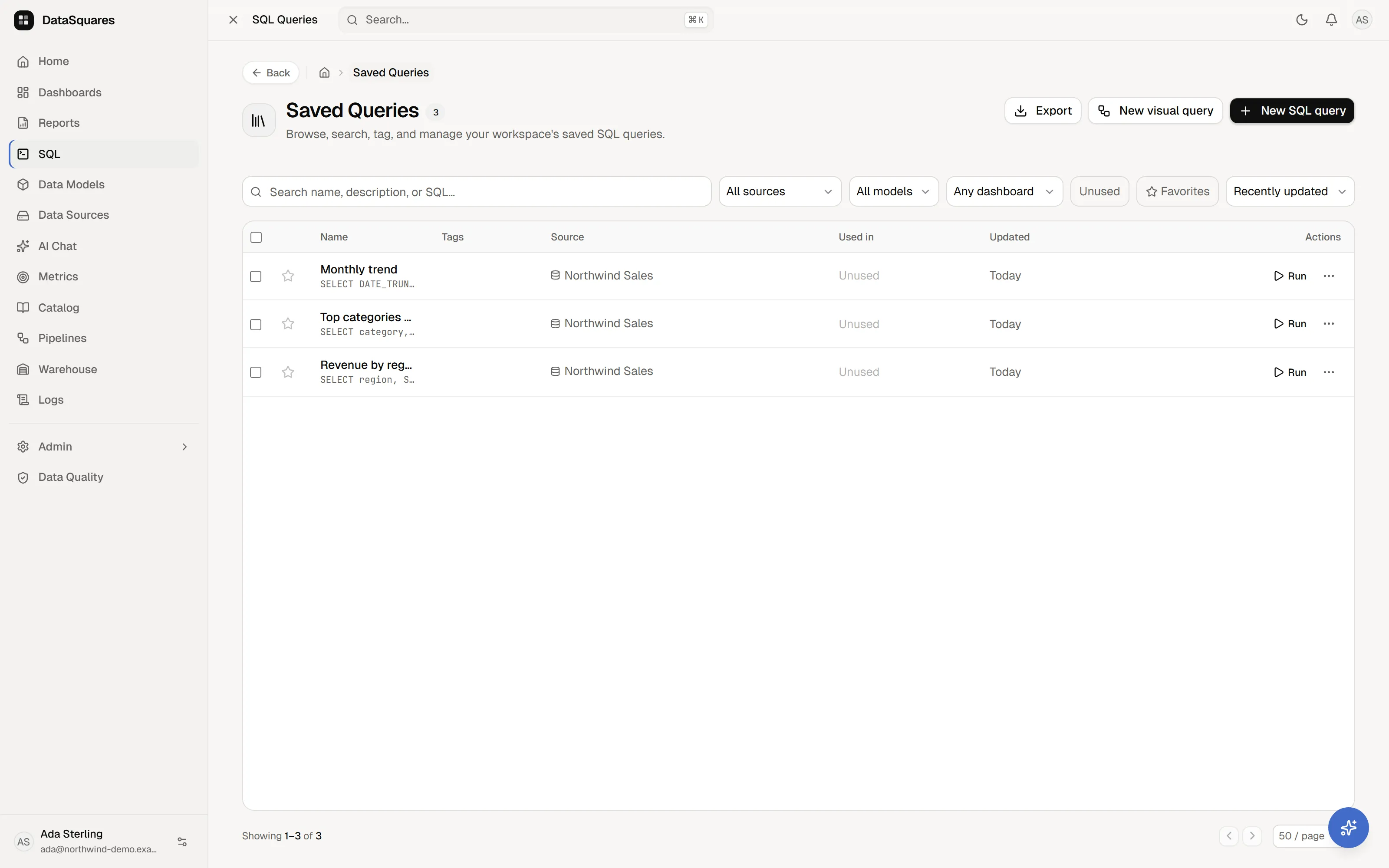Open more actions for Top categories
The width and height of the screenshot is (1389, 868).
pos(1329,324)
